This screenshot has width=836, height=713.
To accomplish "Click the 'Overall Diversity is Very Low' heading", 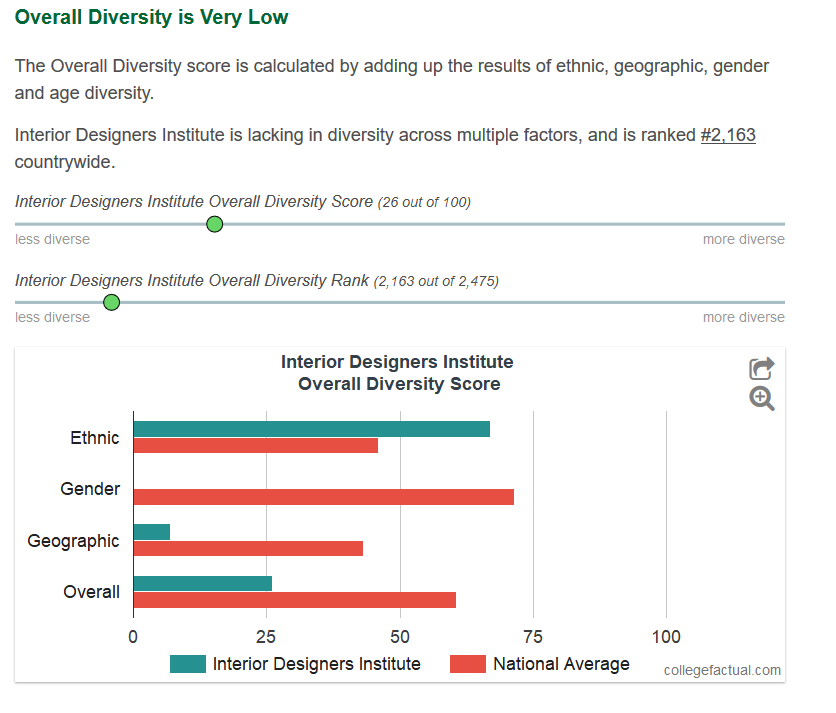I will [x=151, y=17].
